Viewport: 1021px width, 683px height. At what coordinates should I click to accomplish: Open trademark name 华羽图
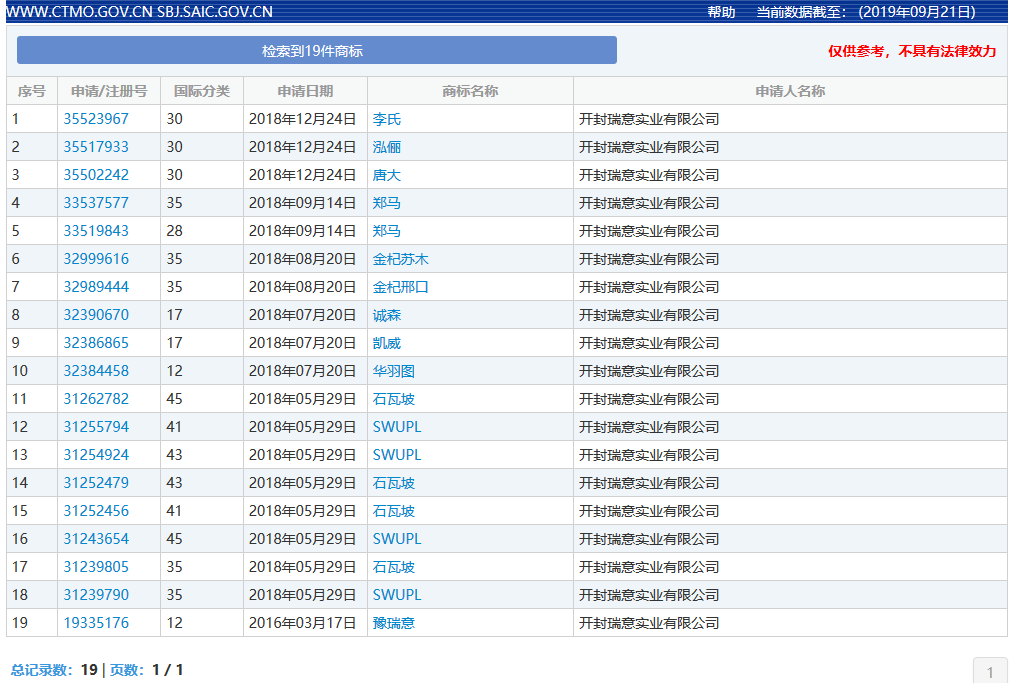coord(394,371)
